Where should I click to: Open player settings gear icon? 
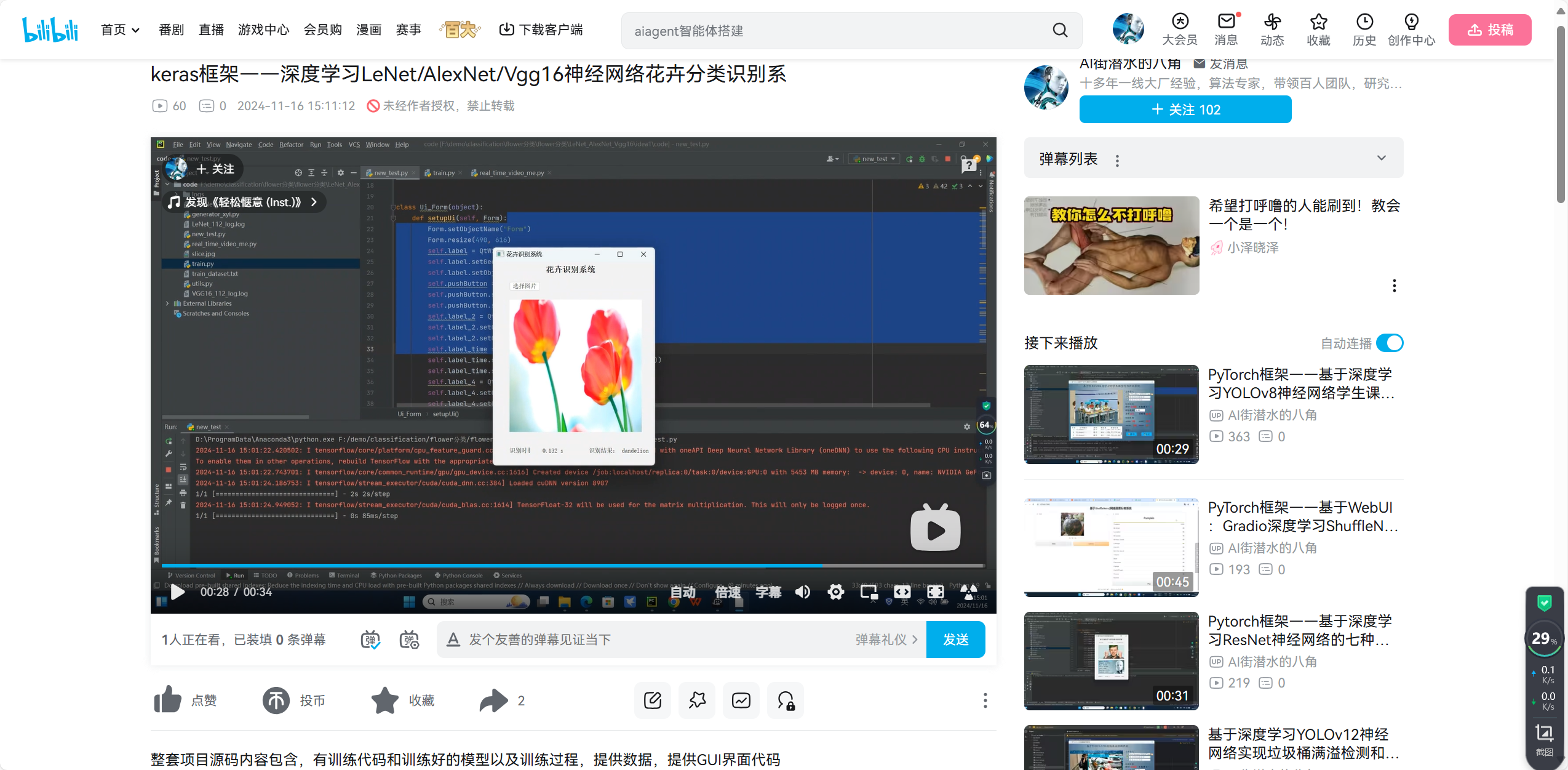point(835,592)
